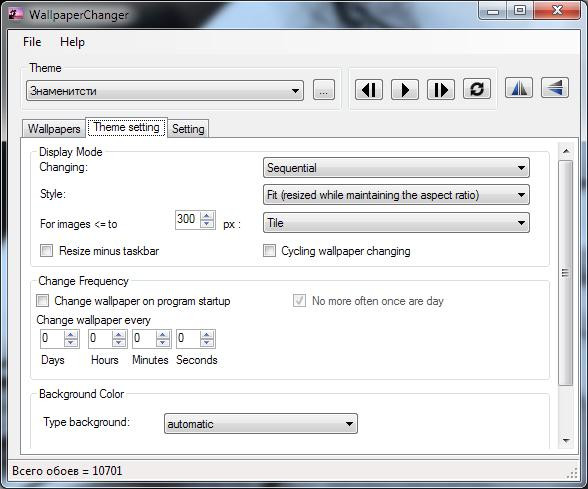Screen dimensions: 588x489
Task: Click the refresh wallpaper icon
Action: click(x=477, y=89)
